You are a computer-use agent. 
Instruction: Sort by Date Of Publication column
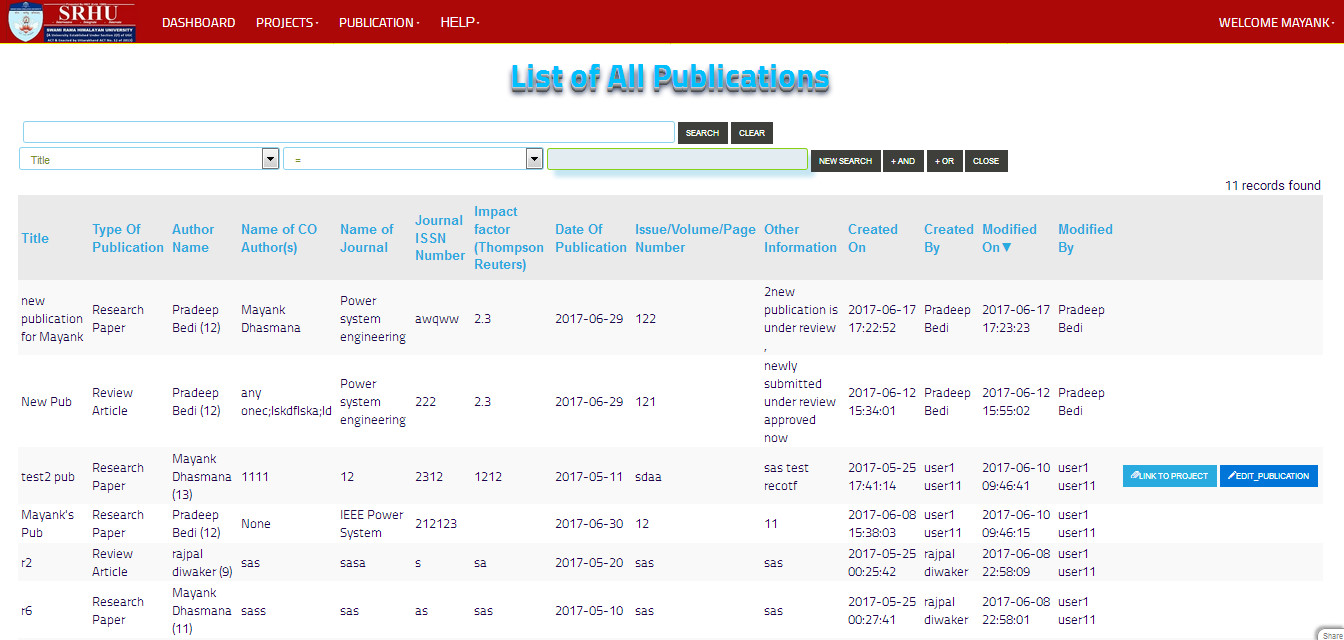591,238
